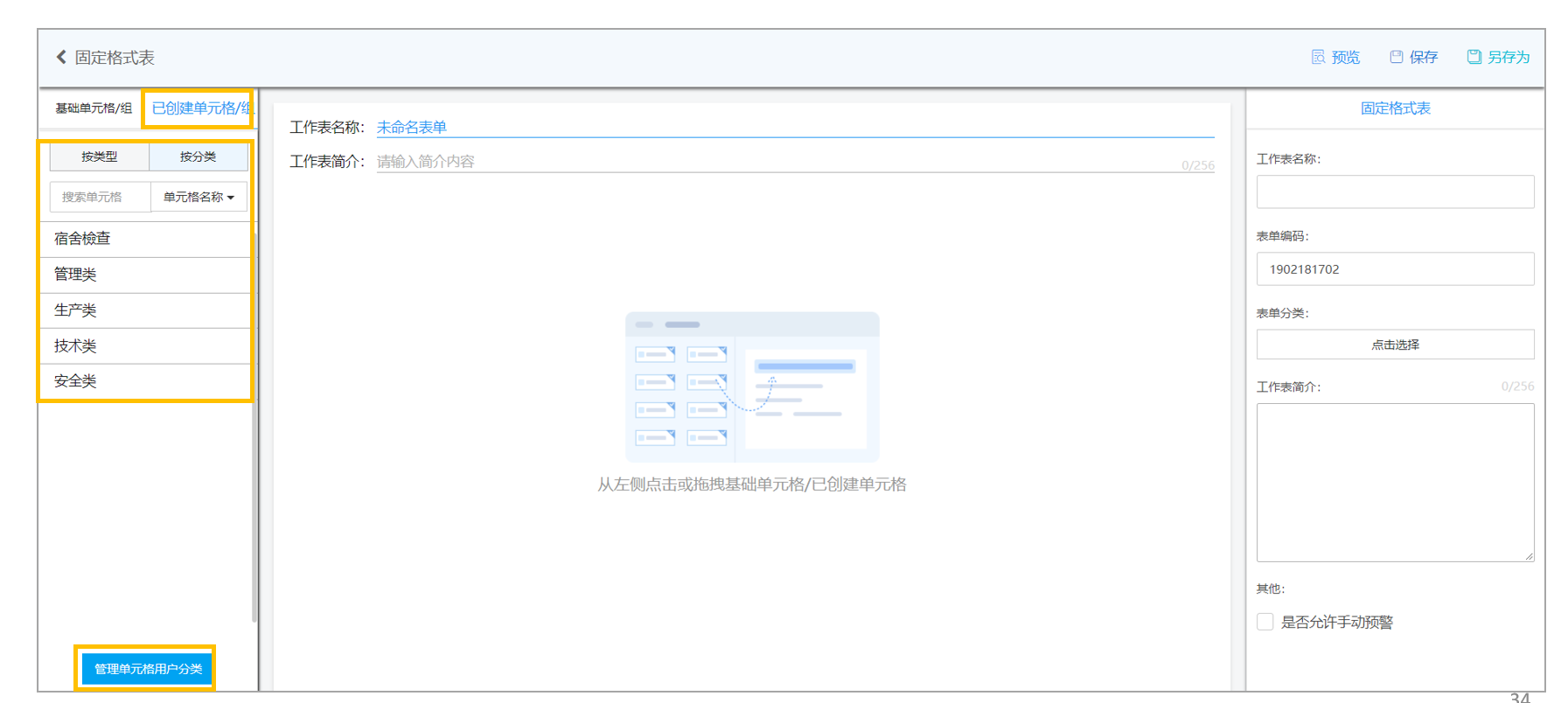Image resolution: width=1568 pixels, height=703 pixels.
Task: Open the 固定格式表 properties panel tab
Action: tap(1395, 108)
